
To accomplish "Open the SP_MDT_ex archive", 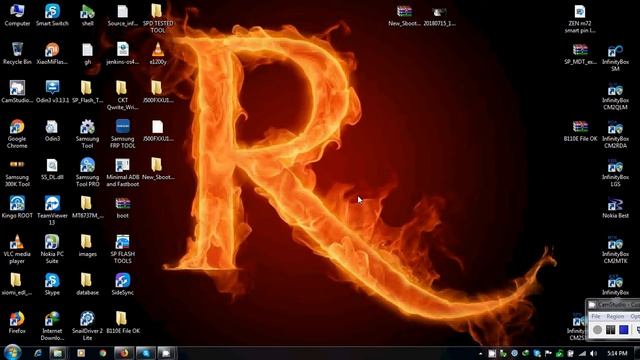I will [x=580, y=53].
